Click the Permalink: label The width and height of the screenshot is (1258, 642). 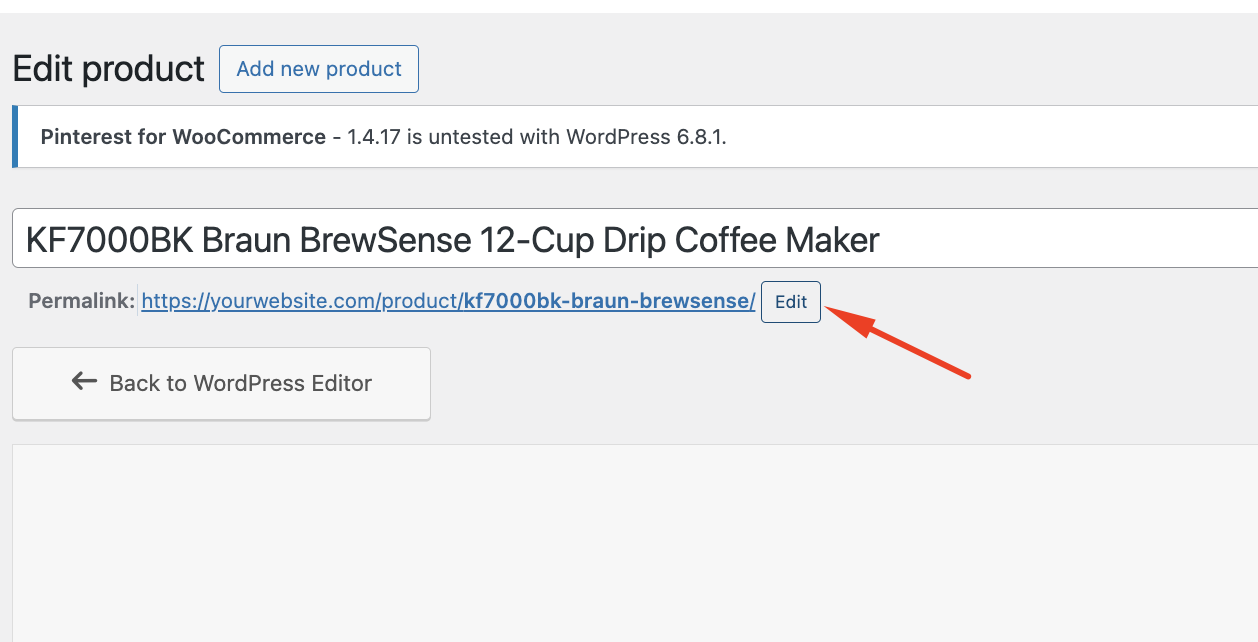(x=82, y=301)
